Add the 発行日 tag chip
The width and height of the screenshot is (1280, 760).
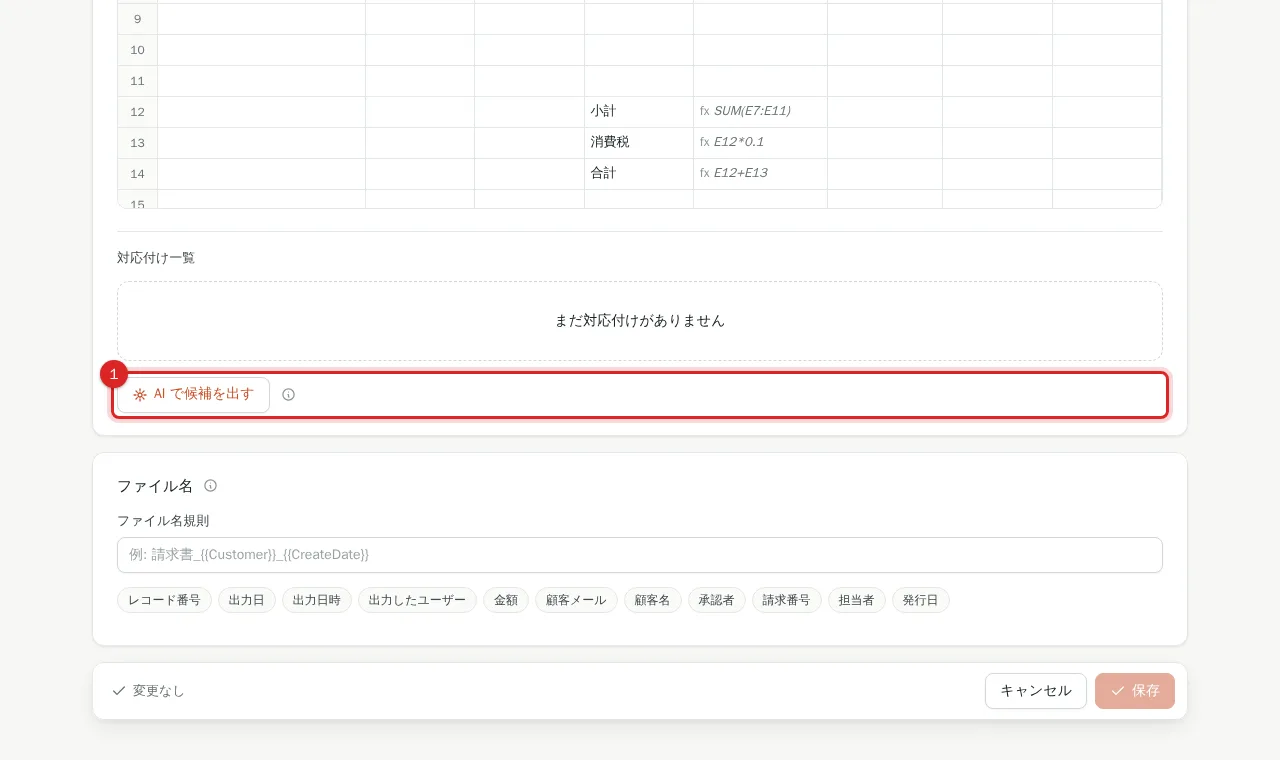point(921,600)
